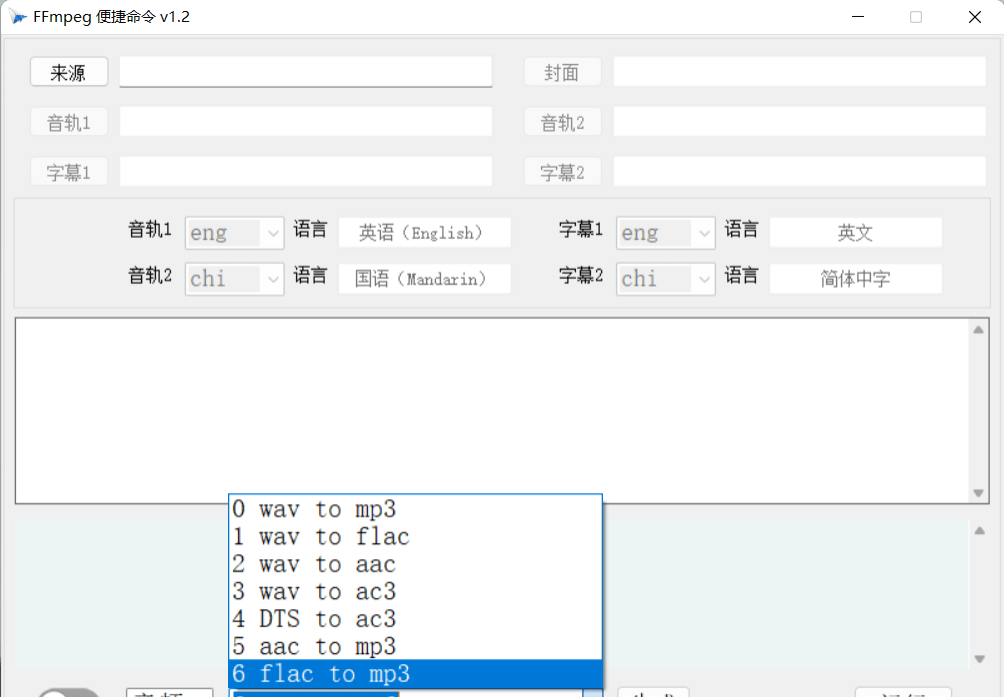The image size is (1004, 697).
Task: Edit the 简体中字 subtitle language field
Action: 855,278
